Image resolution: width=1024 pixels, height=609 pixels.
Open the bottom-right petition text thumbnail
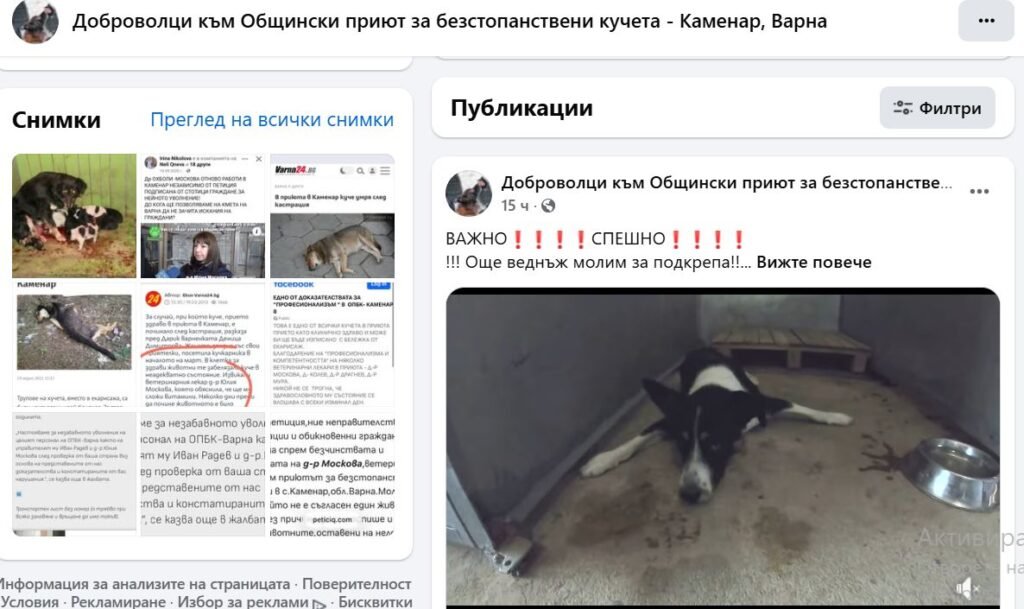pyautogui.click(x=332, y=474)
